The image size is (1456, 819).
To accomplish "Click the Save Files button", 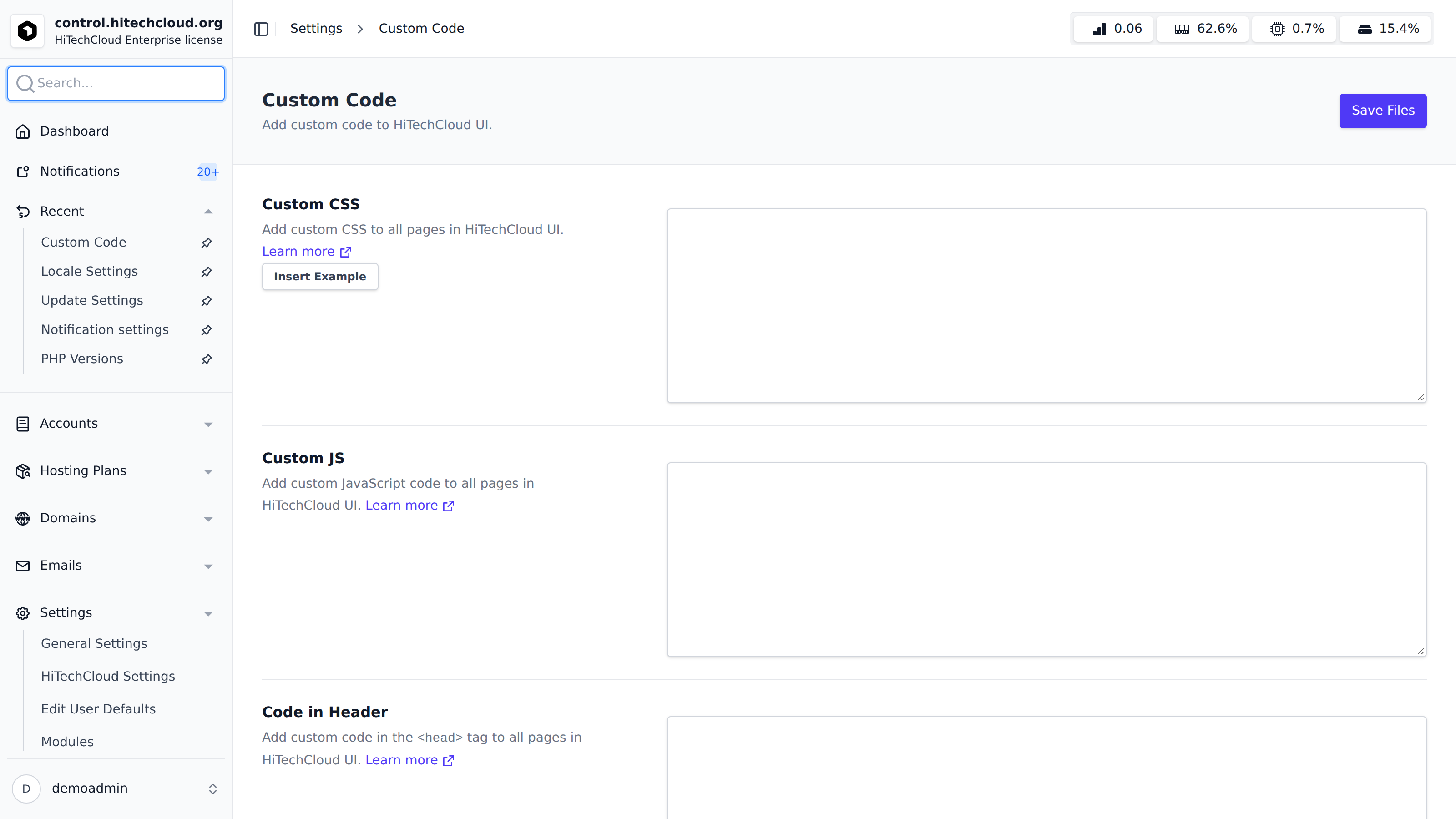I will point(1383,111).
